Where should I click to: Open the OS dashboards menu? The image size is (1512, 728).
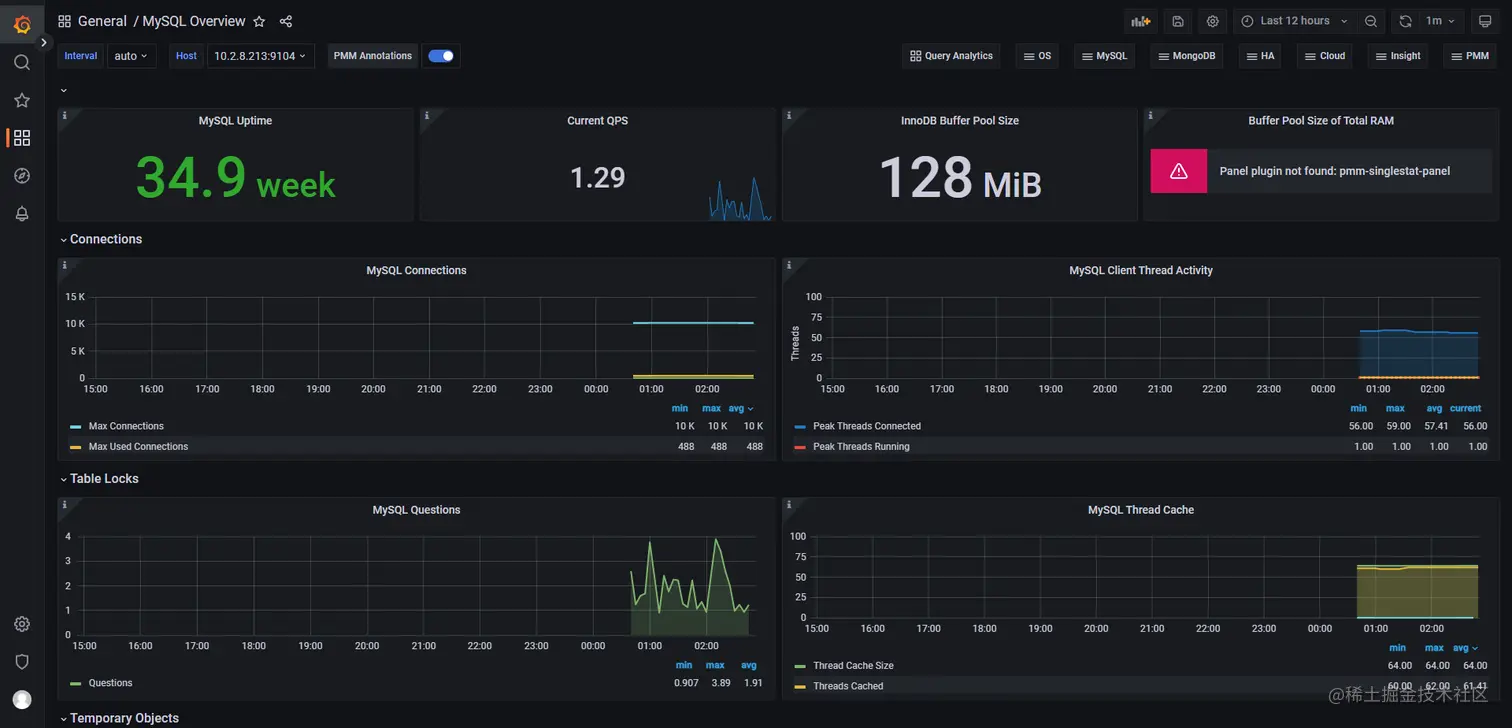tap(1038, 56)
